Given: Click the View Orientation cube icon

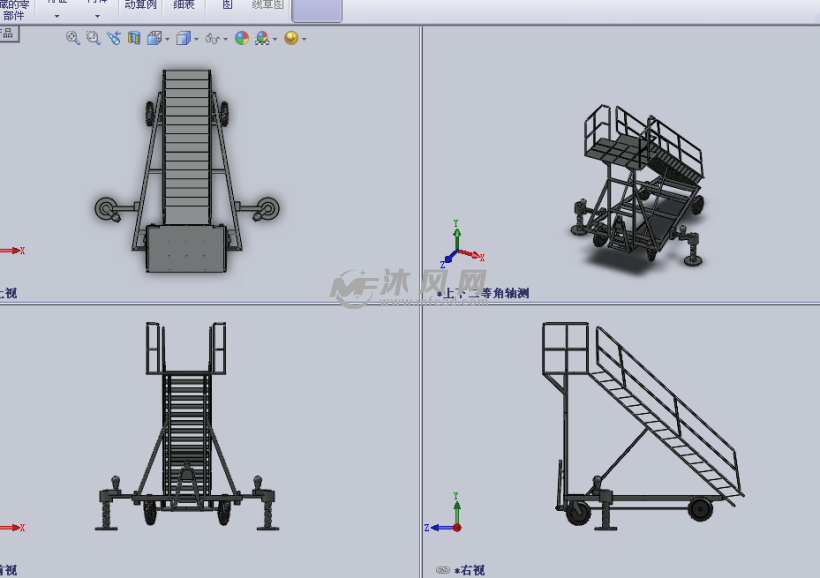Looking at the screenshot, I should [x=154, y=38].
